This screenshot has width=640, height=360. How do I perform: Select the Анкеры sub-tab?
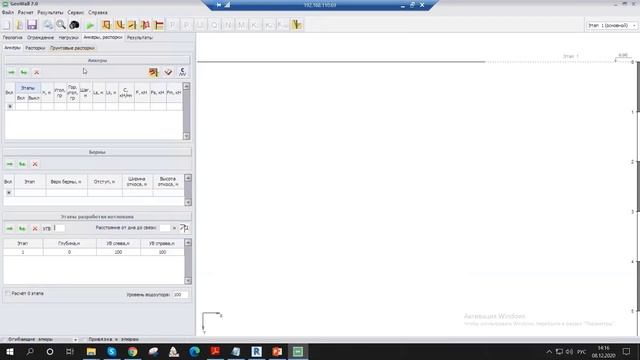[x=12, y=48]
